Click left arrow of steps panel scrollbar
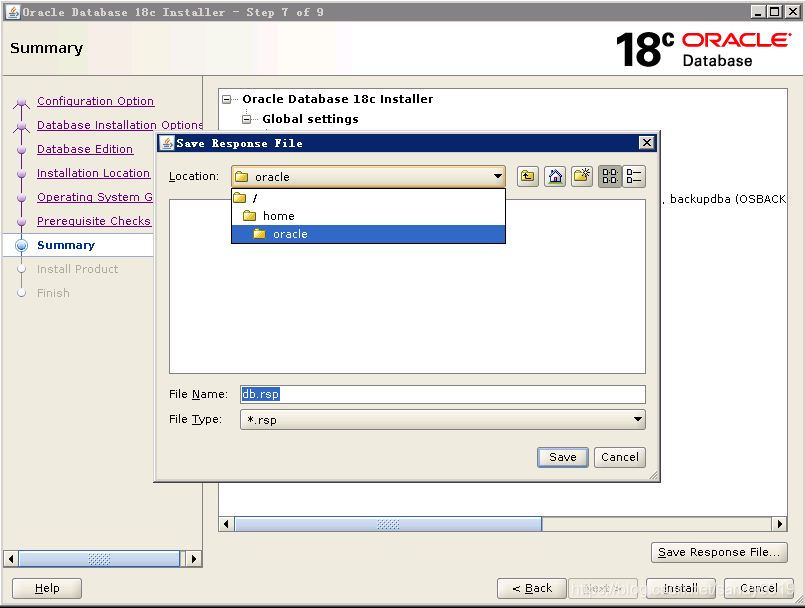The image size is (805, 608). click(x=11, y=559)
